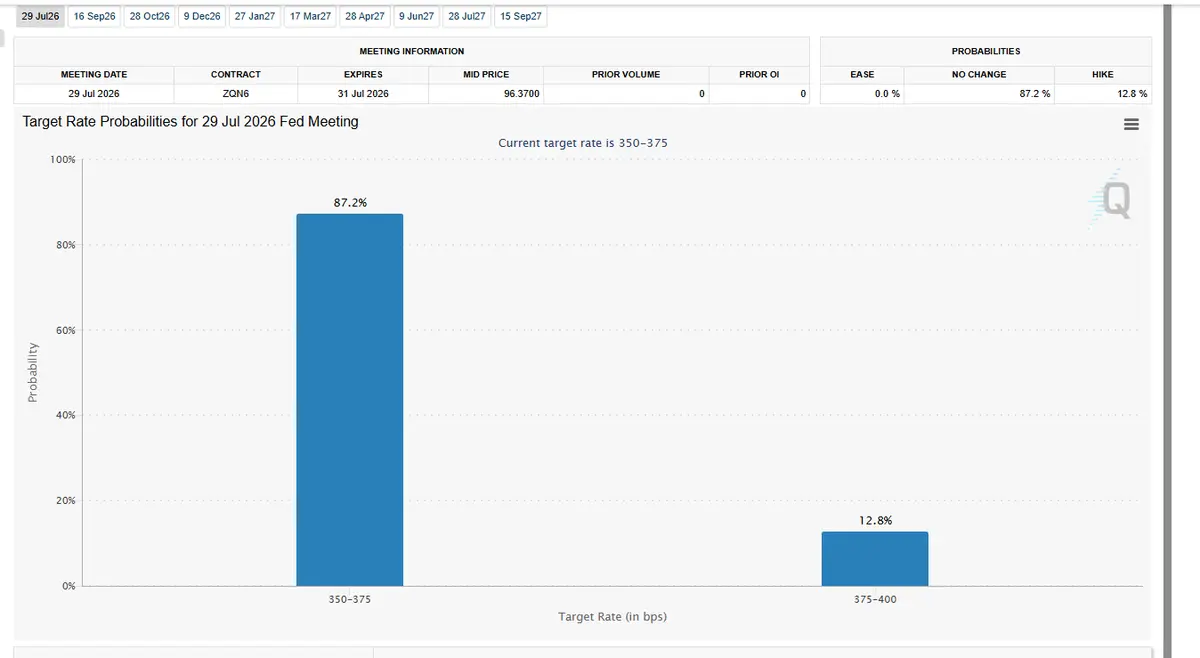Select the 29 Jul26 meeting tab
Screen dimensions: 1200x658
pos(41,17)
